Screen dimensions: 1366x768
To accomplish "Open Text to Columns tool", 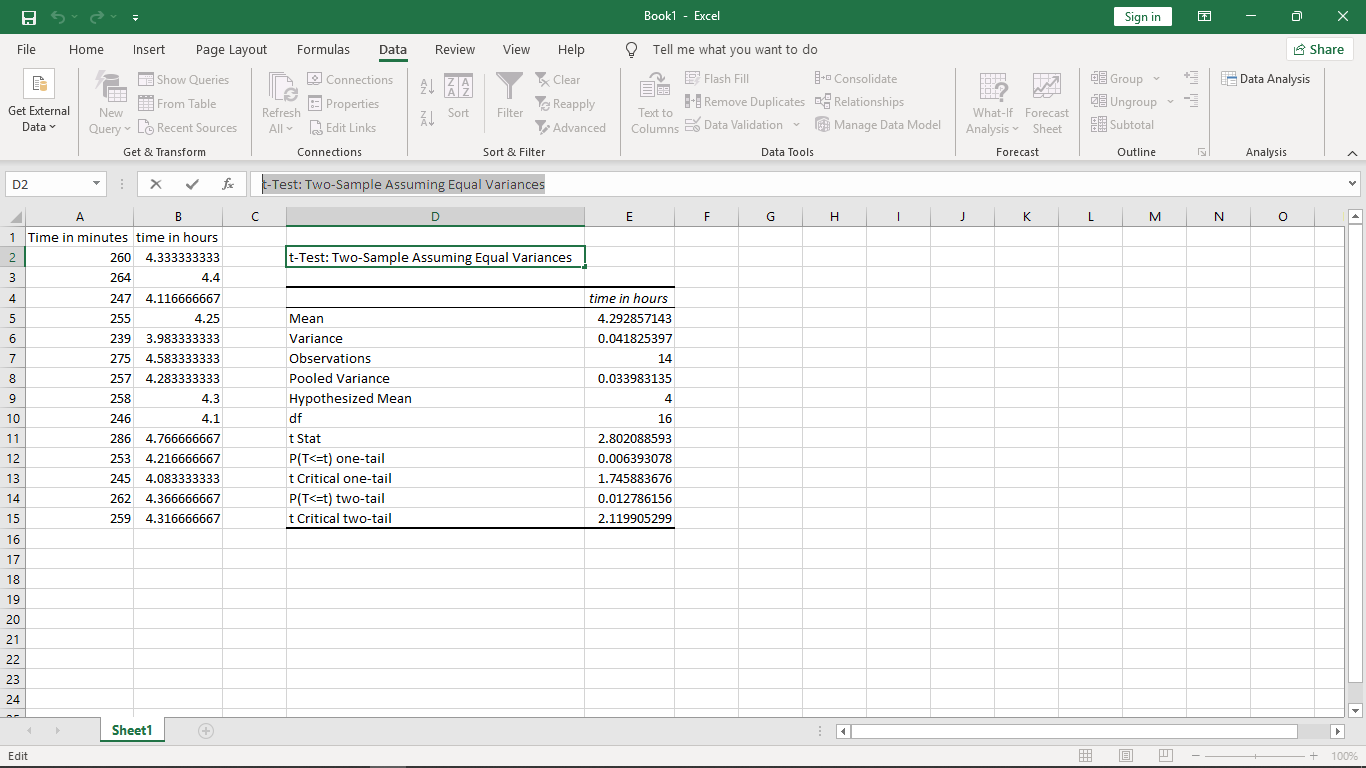I will (x=655, y=103).
